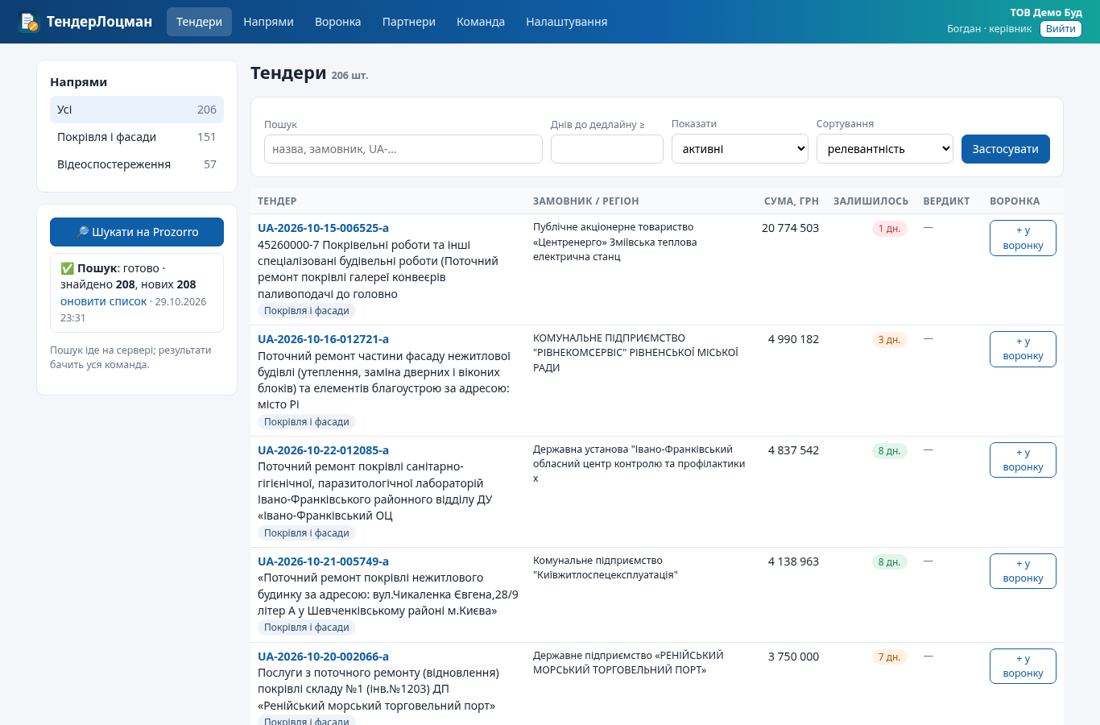Switch to the Партнери tab
Image resolution: width=1100 pixels, height=725 pixels.
pos(409,22)
